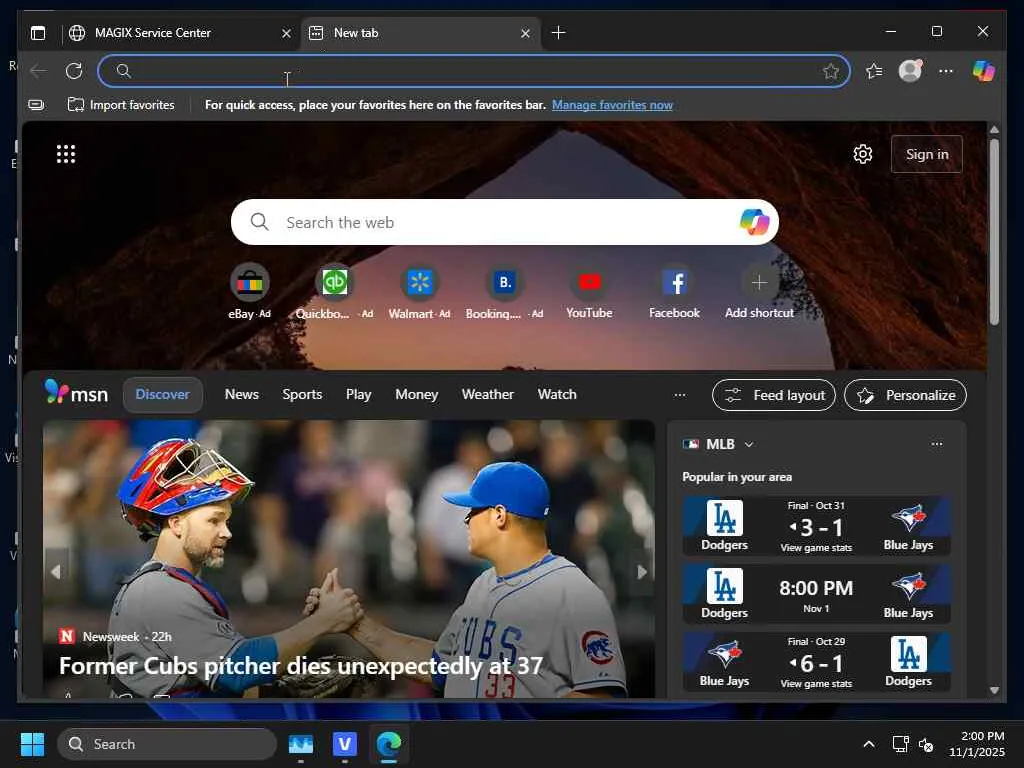Select the Watch feed tab
1024x768 pixels.
[x=557, y=394]
